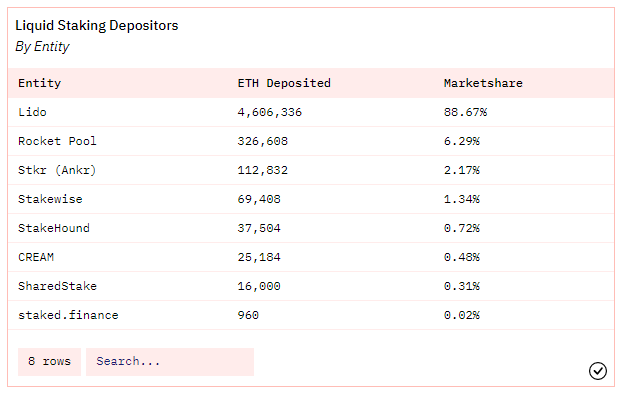Select the Stkr (Ankr) row
This screenshot has height=394, width=622.
click(311, 170)
